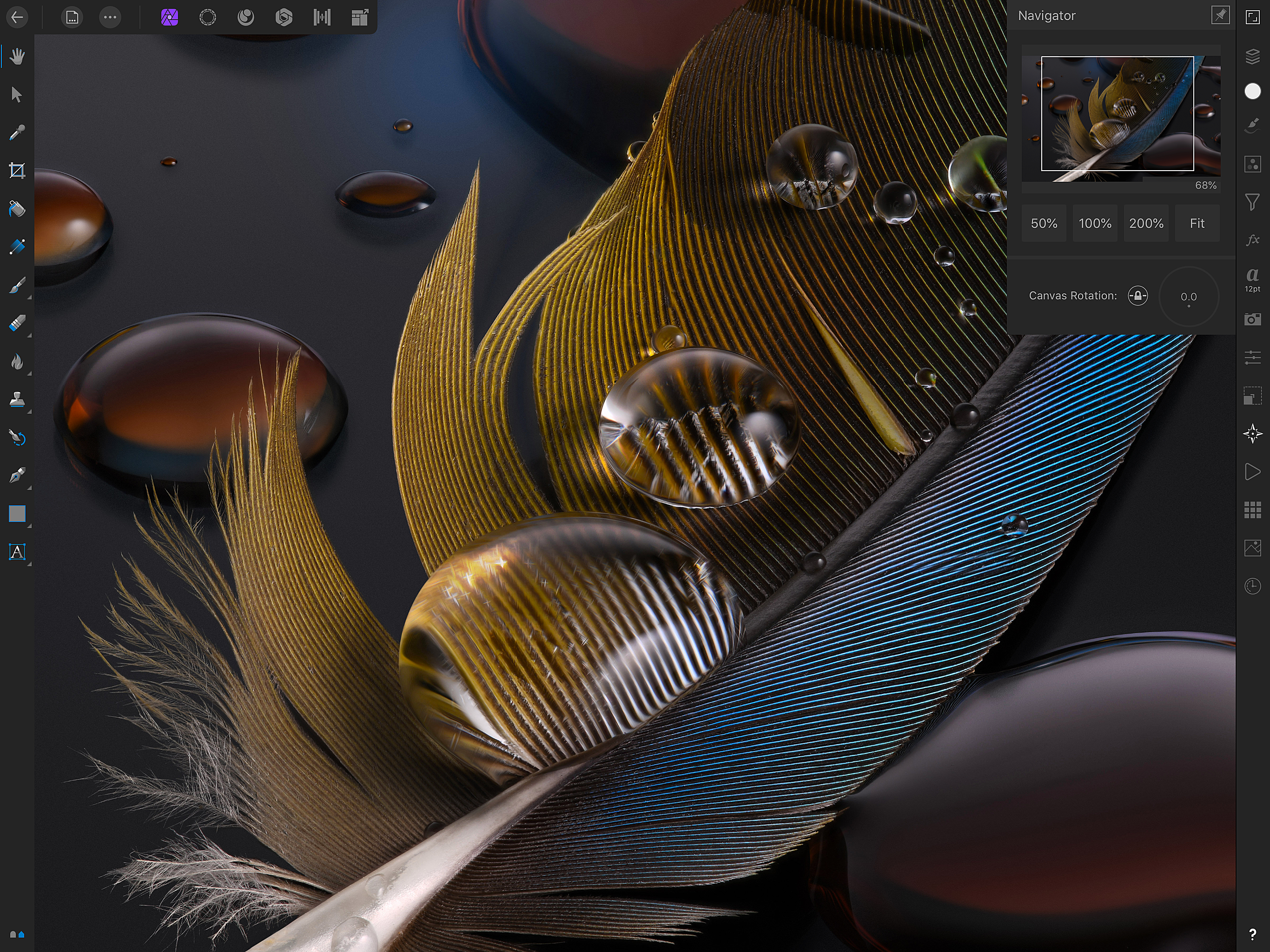Select the Hand view tool

(x=17, y=56)
